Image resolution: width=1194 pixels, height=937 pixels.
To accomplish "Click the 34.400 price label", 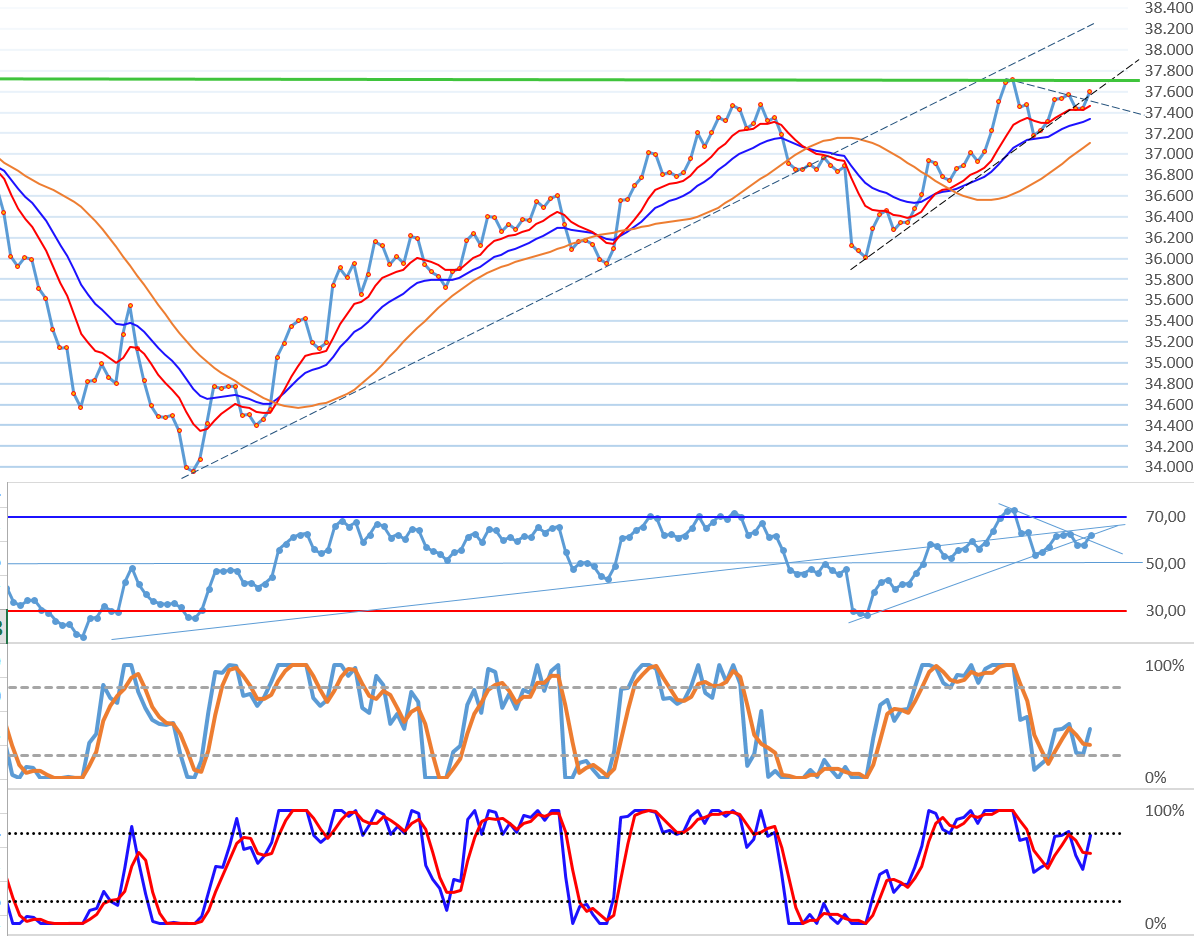I will point(1169,425).
